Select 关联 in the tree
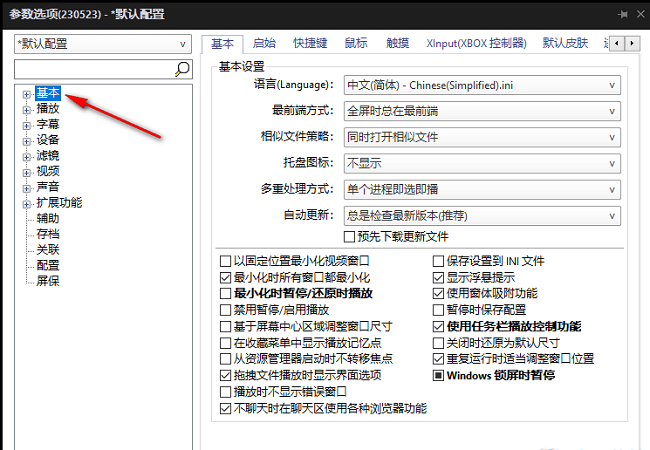 click(48, 250)
